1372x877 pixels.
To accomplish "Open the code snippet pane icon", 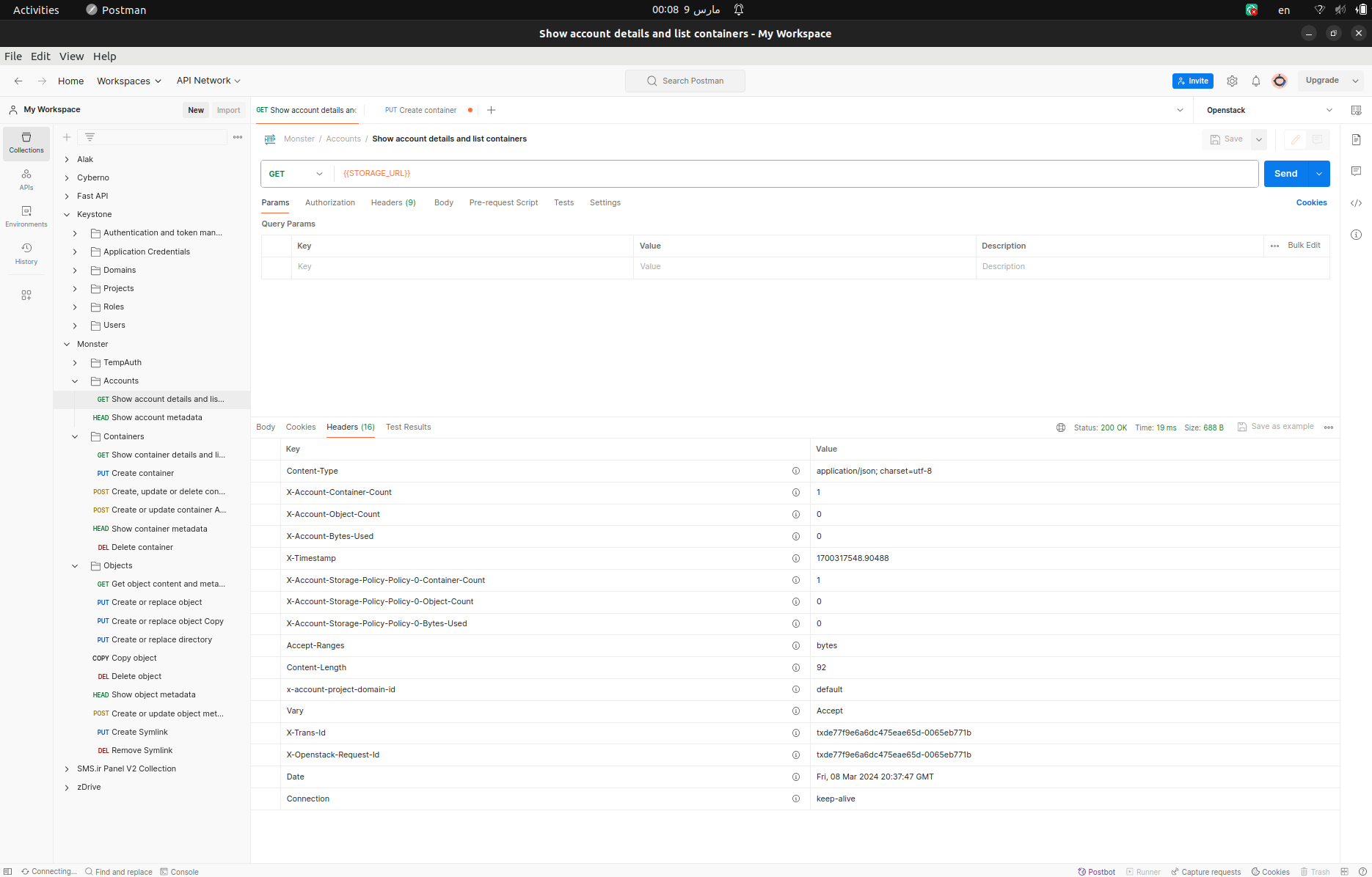I will (x=1356, y=203).
